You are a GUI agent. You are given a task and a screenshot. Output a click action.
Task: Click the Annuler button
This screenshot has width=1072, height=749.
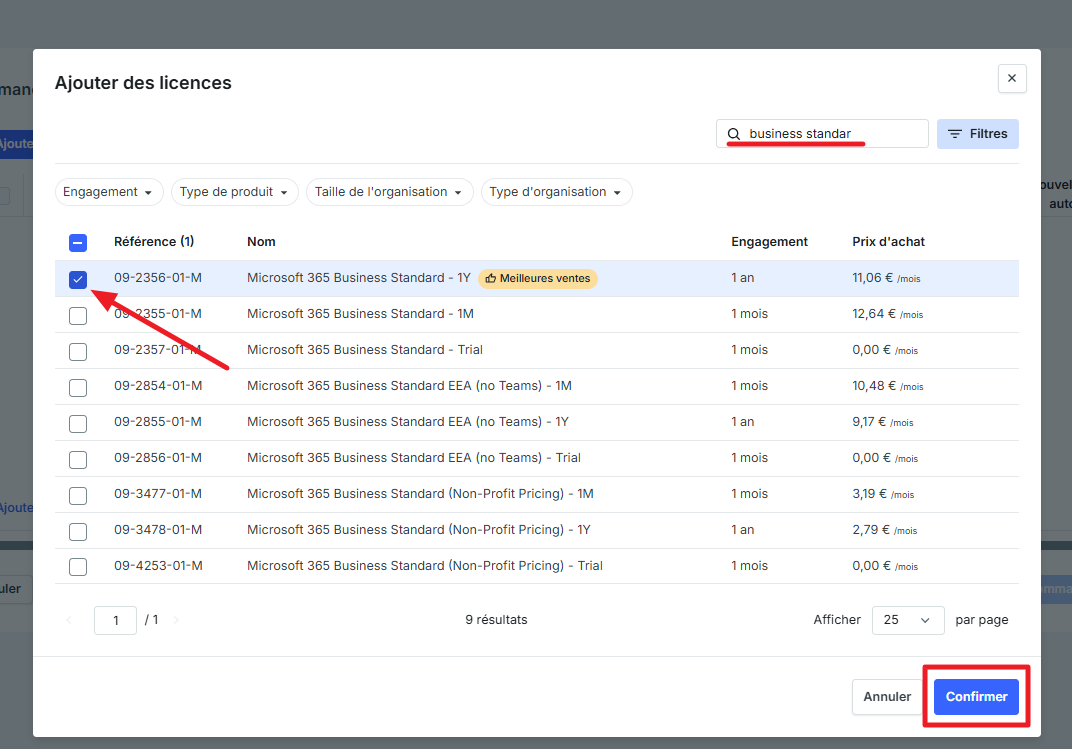tap(887, 697)
